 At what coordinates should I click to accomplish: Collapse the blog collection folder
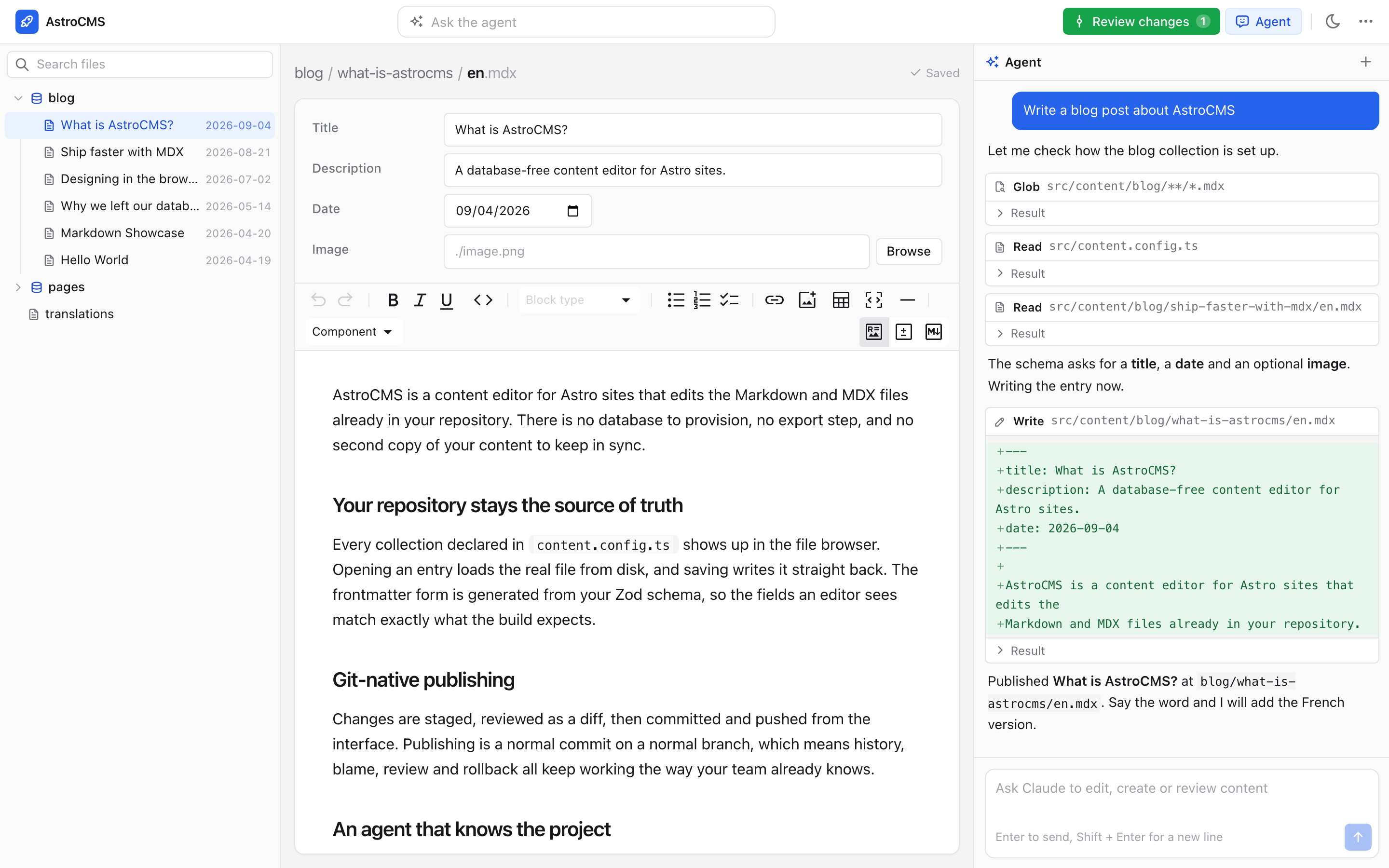tap(18, 98)
